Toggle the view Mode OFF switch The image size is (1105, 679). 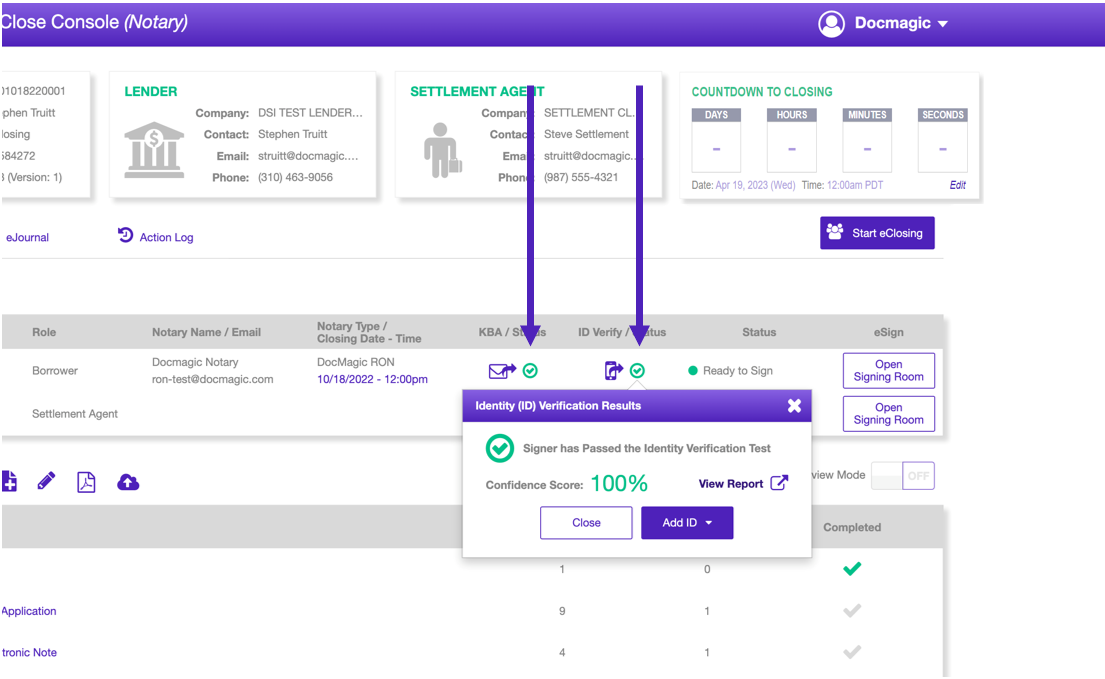[903, 476]
